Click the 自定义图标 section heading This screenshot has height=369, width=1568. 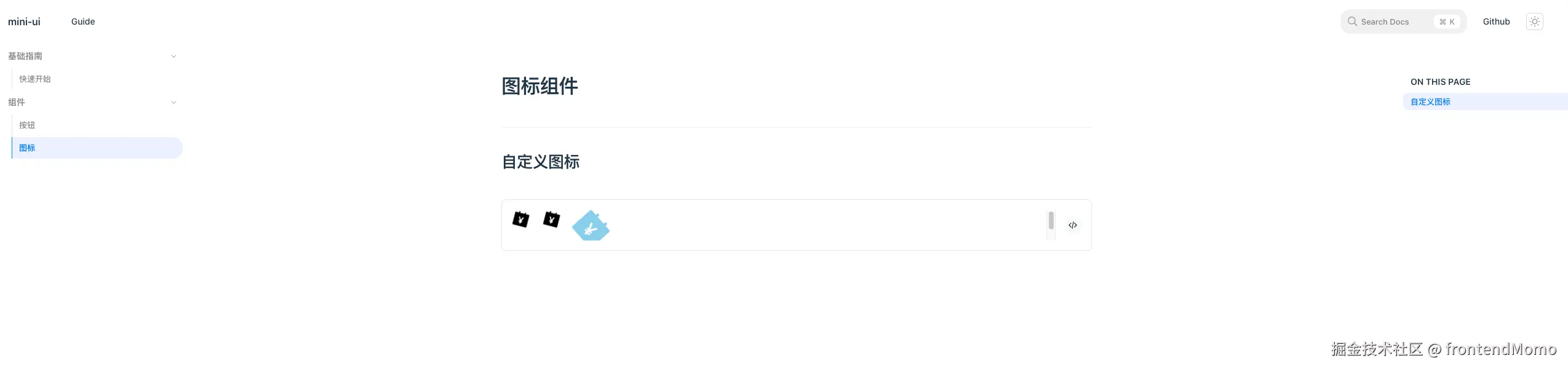[x=540, y=162]
